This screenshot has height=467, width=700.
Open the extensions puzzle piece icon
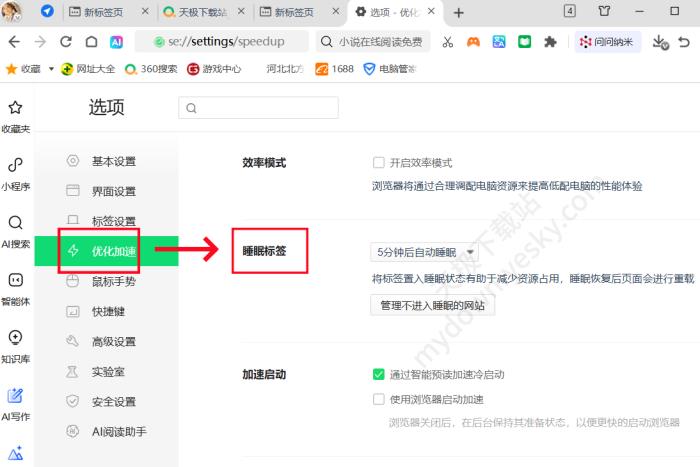point(549,42)
